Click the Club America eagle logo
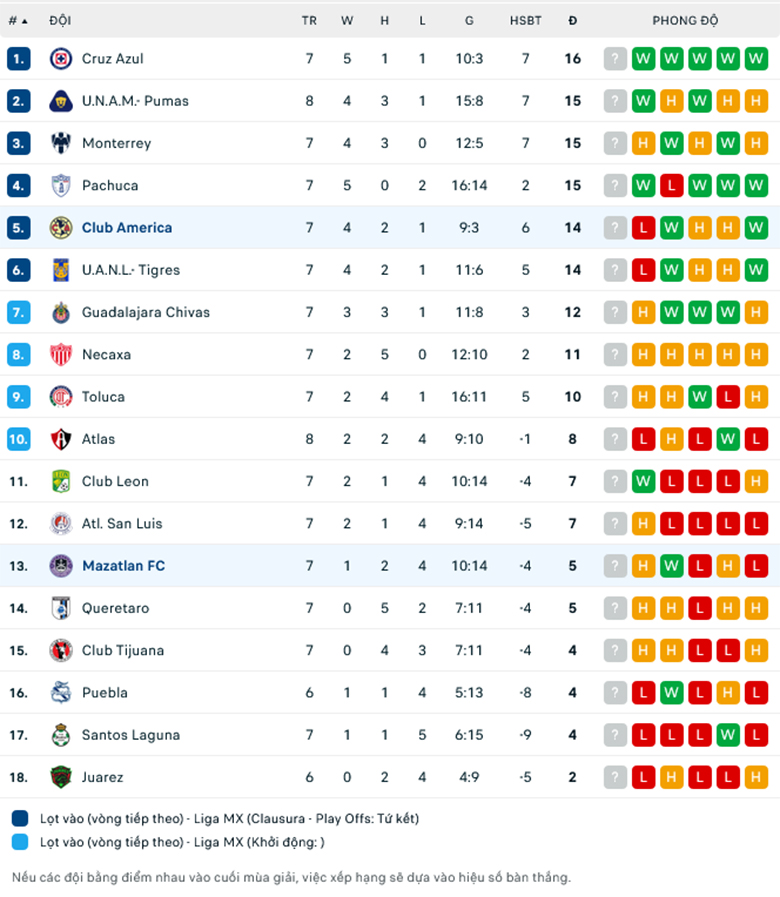This screenshot has width=780, height=897. (60, 227)
